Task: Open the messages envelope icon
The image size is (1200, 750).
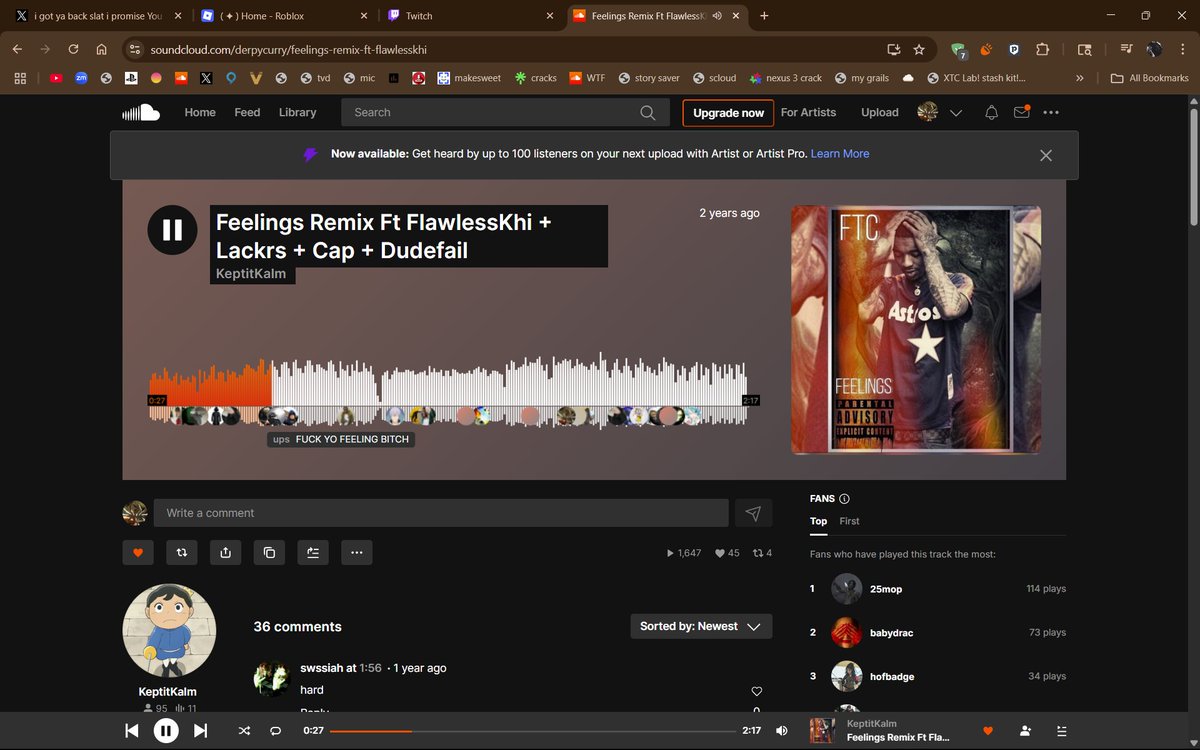Action: tap(1021, 113)
